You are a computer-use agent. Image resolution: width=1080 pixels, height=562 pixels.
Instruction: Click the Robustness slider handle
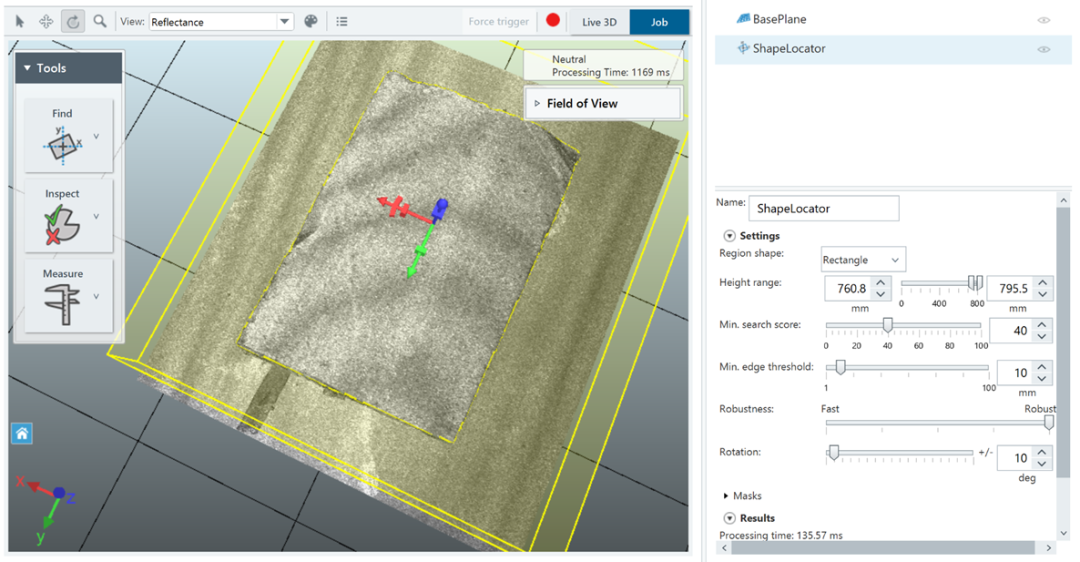click(1048, 423)
